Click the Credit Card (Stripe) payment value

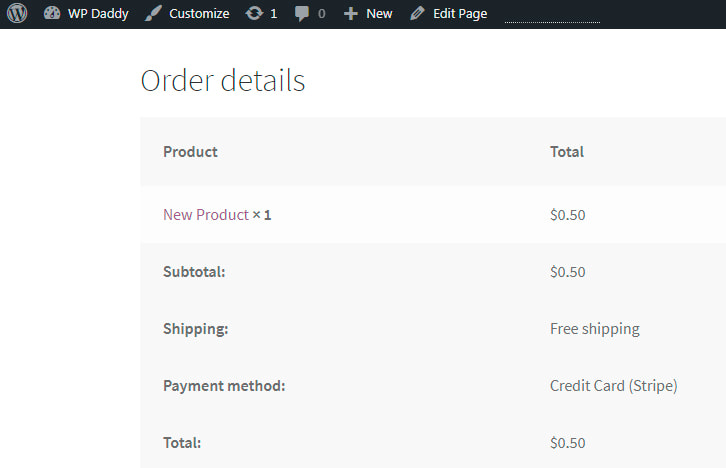(x=613, y=386)
